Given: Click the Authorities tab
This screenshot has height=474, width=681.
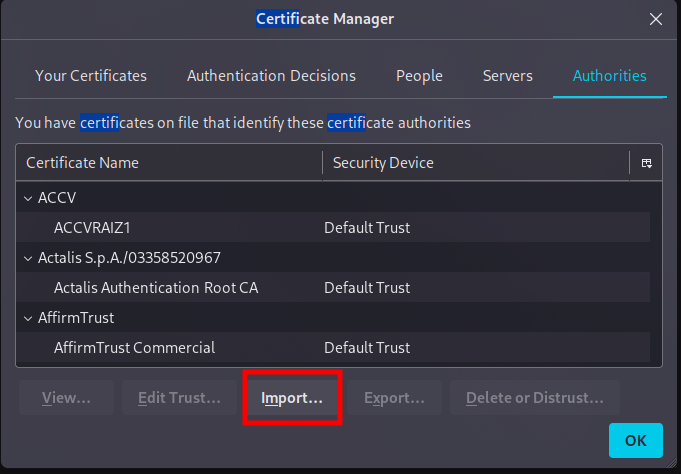Looking at the screenshot, I should tap(609, 76).
